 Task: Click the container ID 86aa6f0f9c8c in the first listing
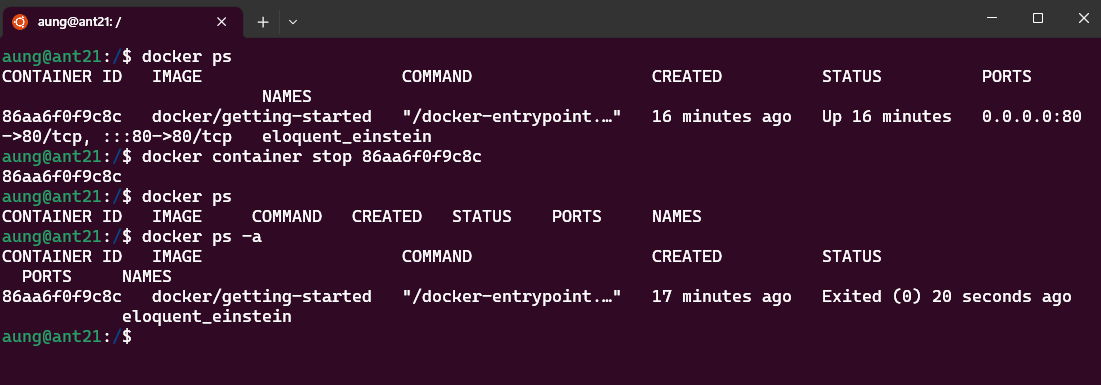click(x=62, y=116)
